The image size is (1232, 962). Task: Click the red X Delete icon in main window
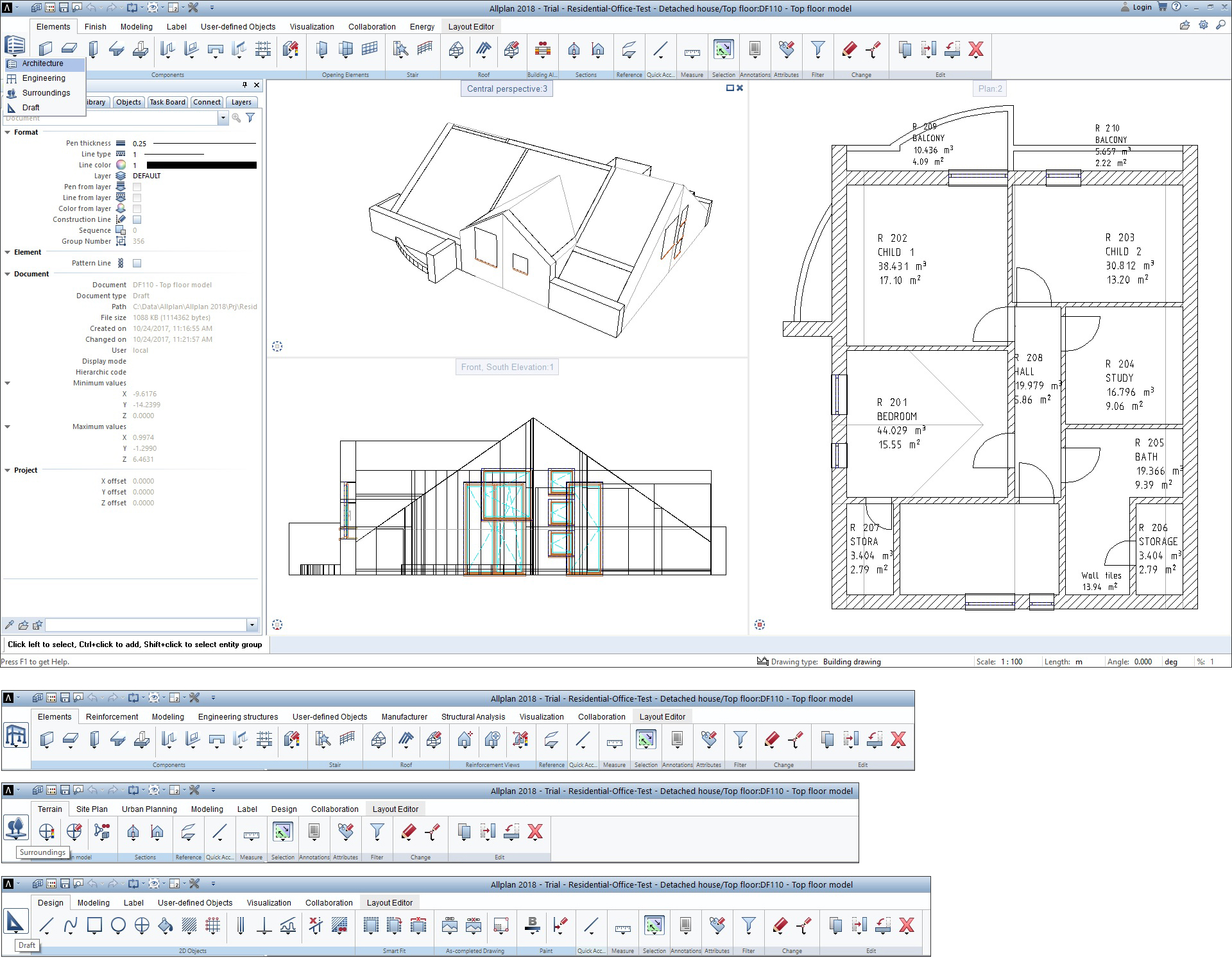pos(976,50)
